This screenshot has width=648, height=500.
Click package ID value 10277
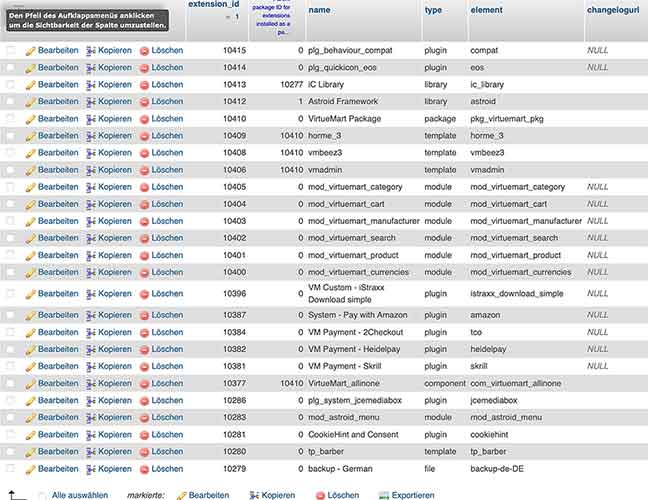coord(291,84)
